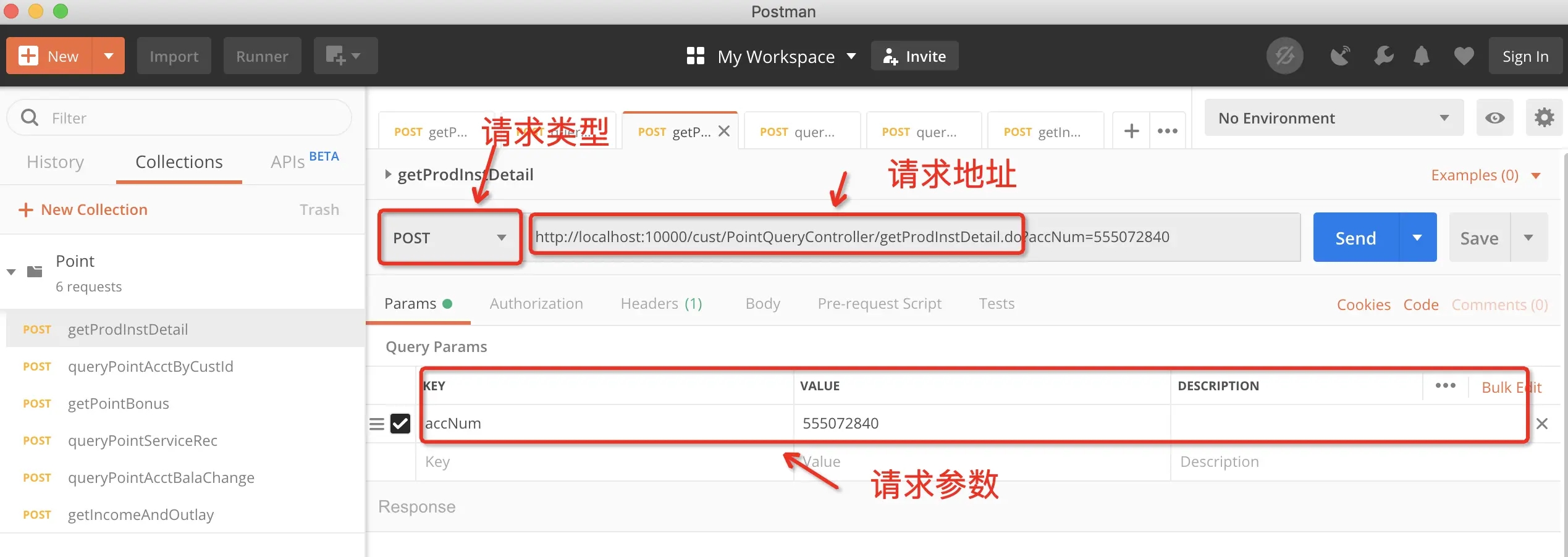Open the Save dropdown arrow
This screenshot has width=1568, height=557.
click(x=1529, y=237)
